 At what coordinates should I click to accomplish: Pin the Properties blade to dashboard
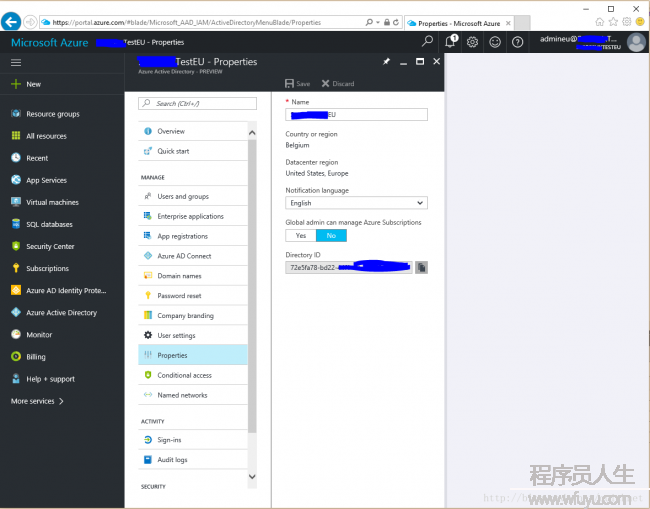(386, 62)
